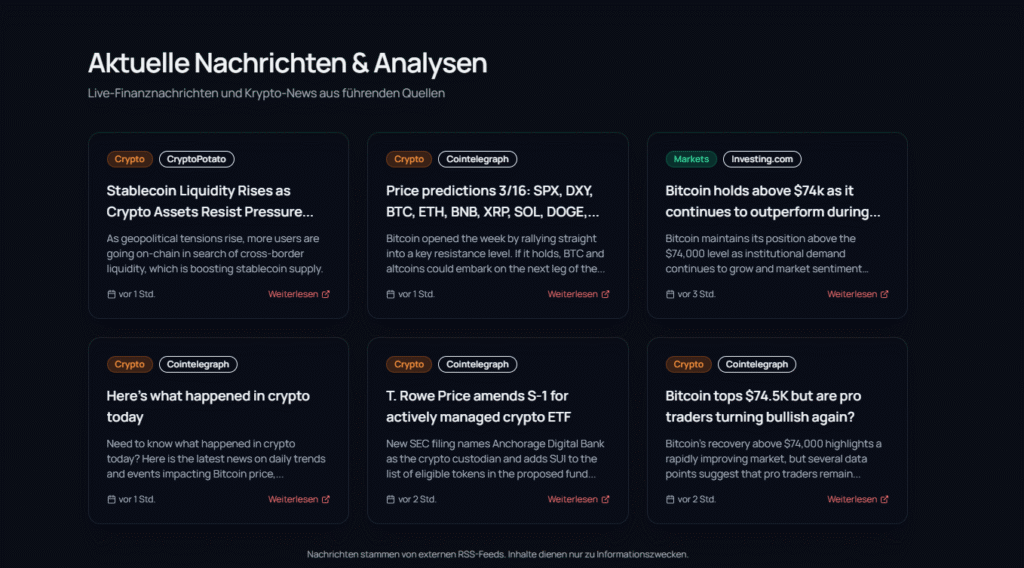Click external-link icon on T. Rowe Price card

point(605,500)
